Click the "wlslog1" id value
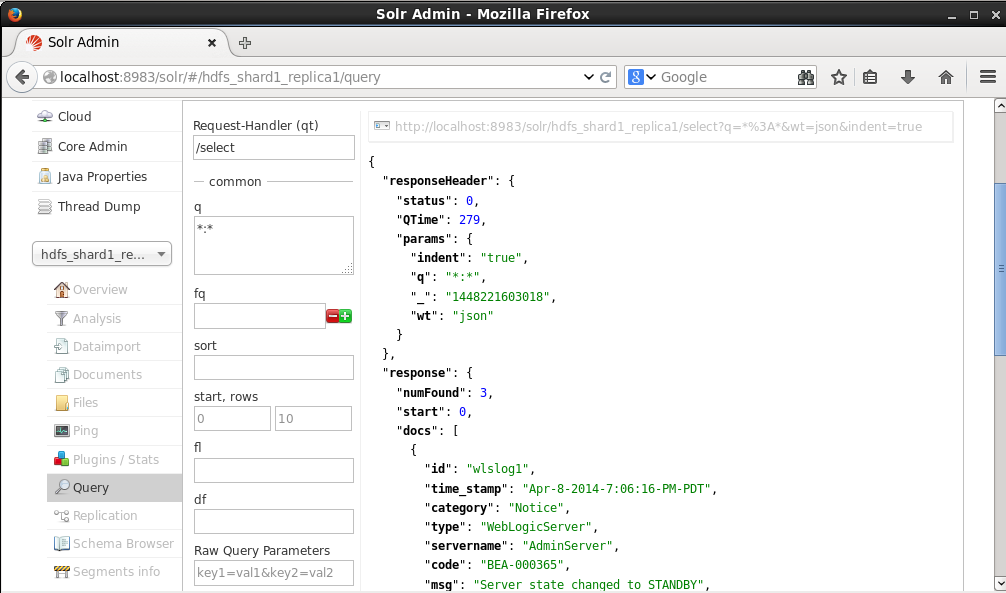 497,469
